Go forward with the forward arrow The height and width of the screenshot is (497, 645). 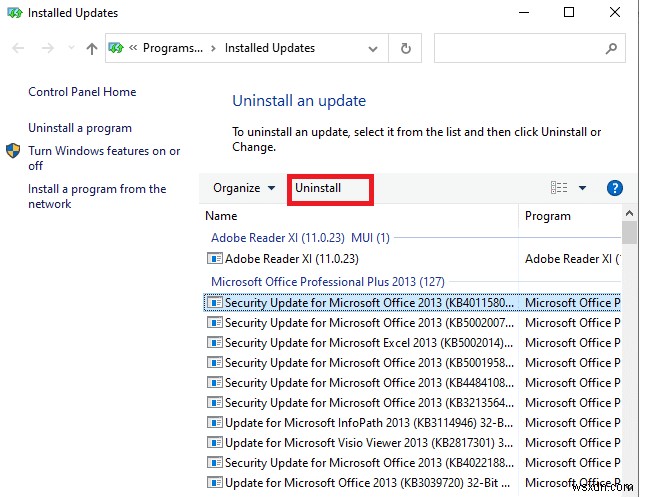point(48,48)
